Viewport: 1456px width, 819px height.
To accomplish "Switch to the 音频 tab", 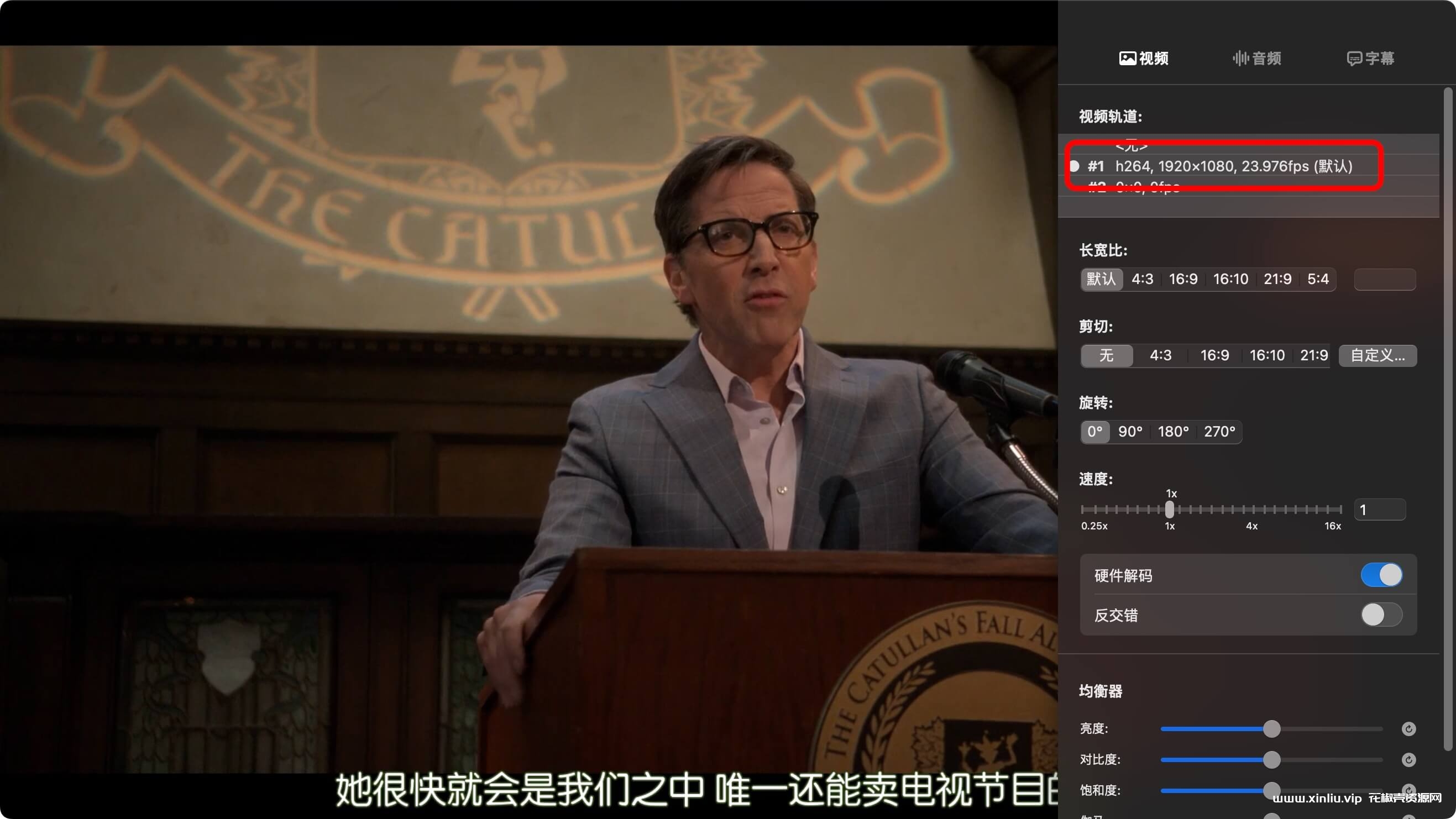I will pyautogui.click(x=1256, y=58).
